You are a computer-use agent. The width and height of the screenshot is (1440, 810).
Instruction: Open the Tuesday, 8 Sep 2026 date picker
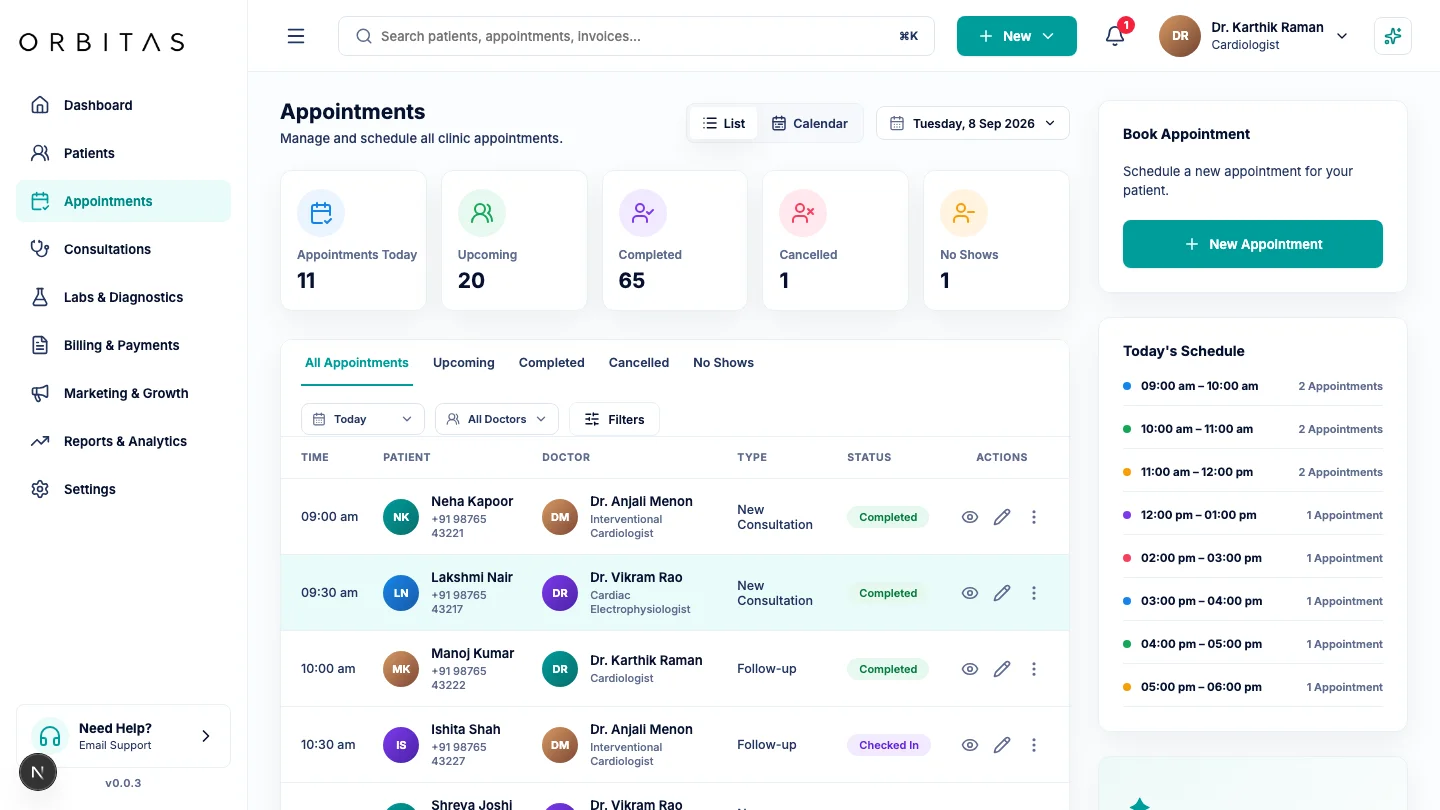[x=973, y=123]
